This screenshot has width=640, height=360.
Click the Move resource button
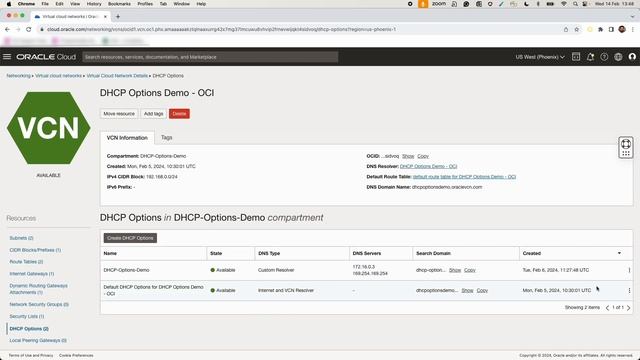119,114
